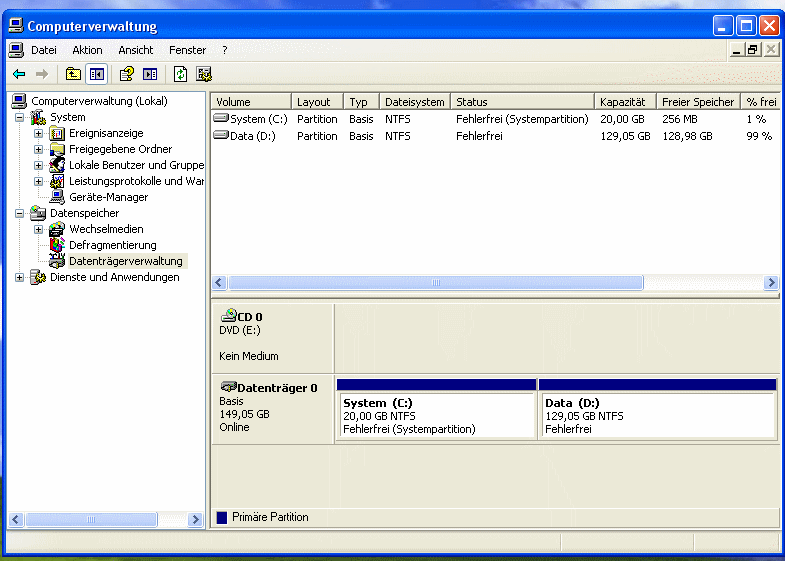The width and height of the screenshot is (785, 561).
Task: Sort by the Freier Speicher column header
Action: click(699, 102)
